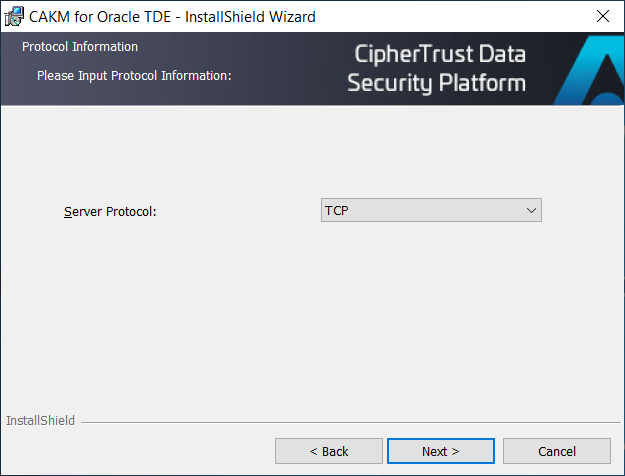Viewport: 625px width, 476px height.
Task: Click the 'InstallShield Wizard' title text
Action: 250,17
